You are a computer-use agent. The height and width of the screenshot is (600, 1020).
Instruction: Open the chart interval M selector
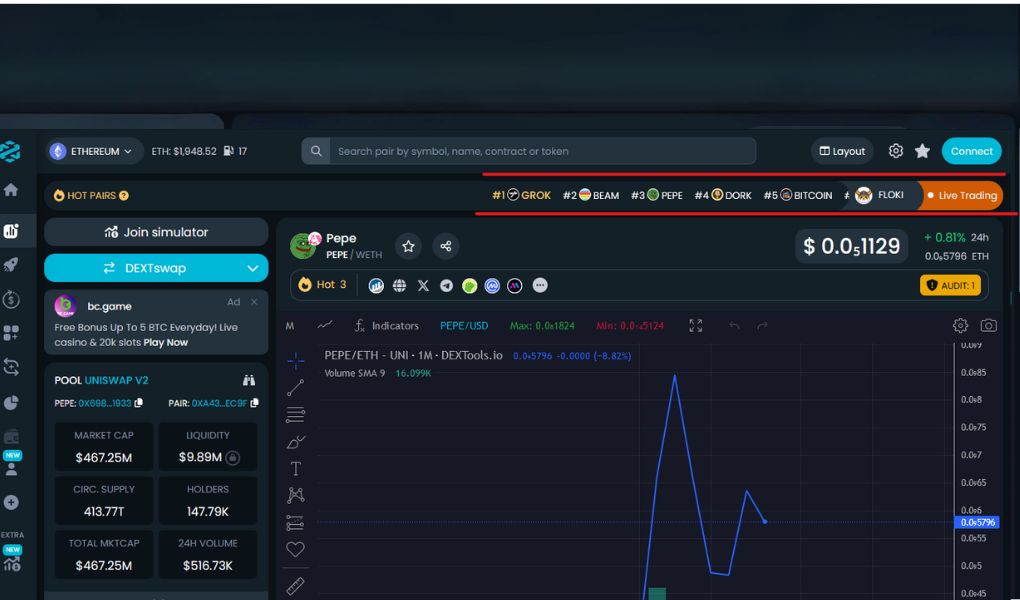(290, 325)
